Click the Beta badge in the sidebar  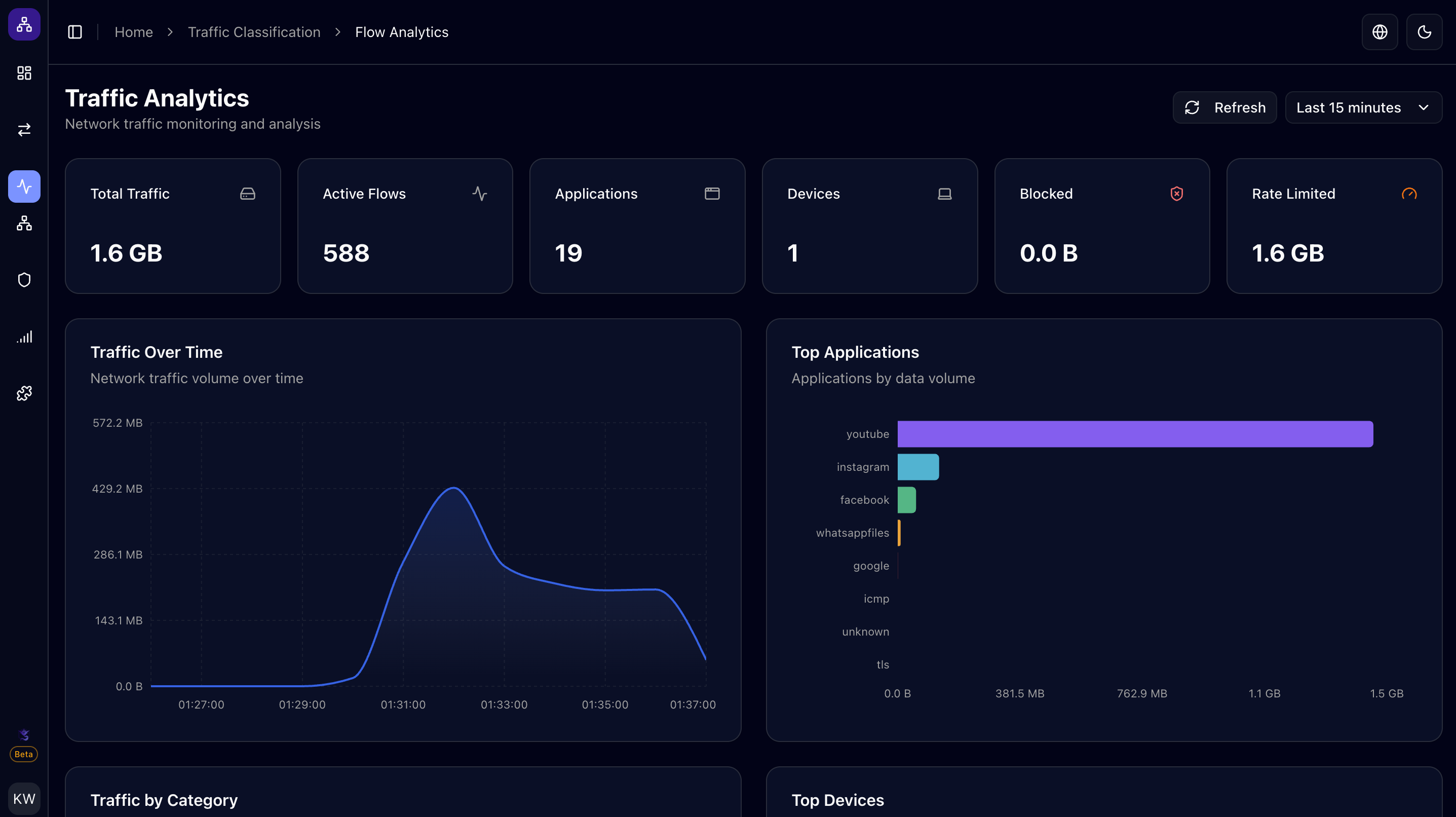pos(23,754)
